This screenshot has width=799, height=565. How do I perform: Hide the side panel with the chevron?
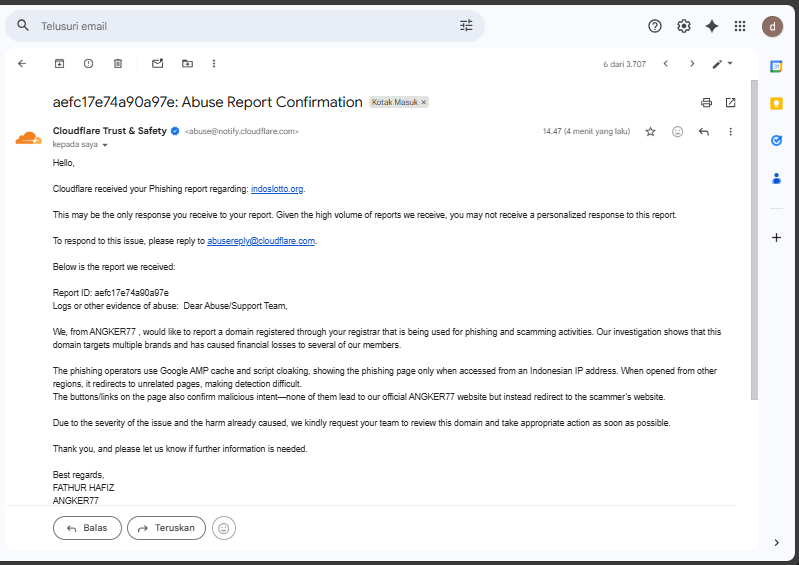[x=776, y=543]
